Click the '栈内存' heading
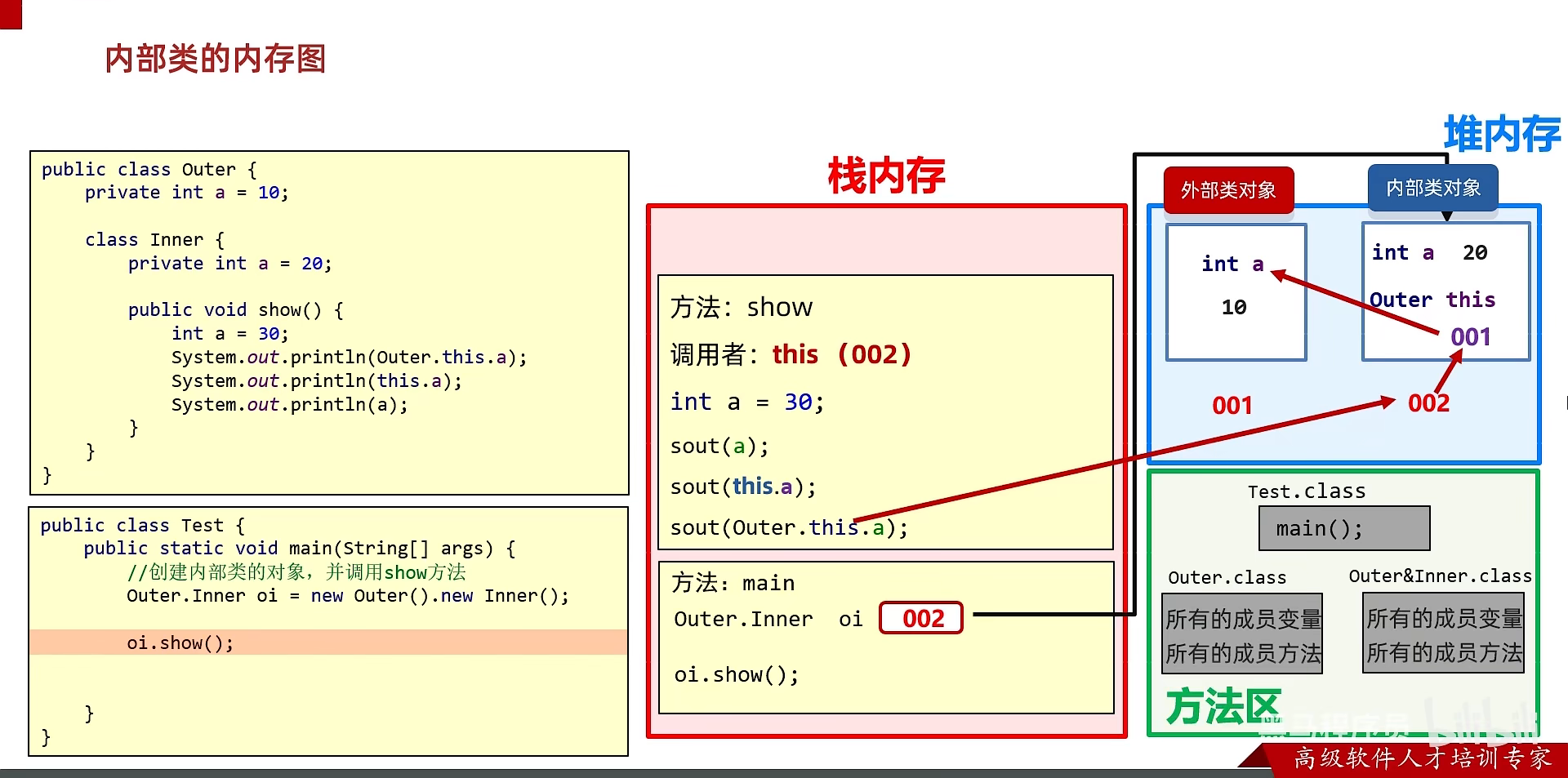Image resolution: width=1568 pixels, height=778 pixels. (886, 176)
